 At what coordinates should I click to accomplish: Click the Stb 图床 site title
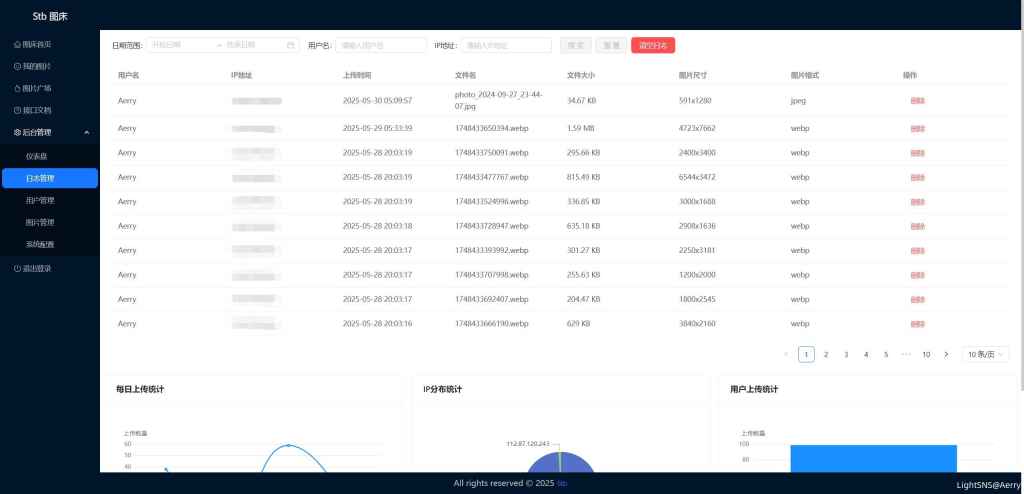click(50, 17)
